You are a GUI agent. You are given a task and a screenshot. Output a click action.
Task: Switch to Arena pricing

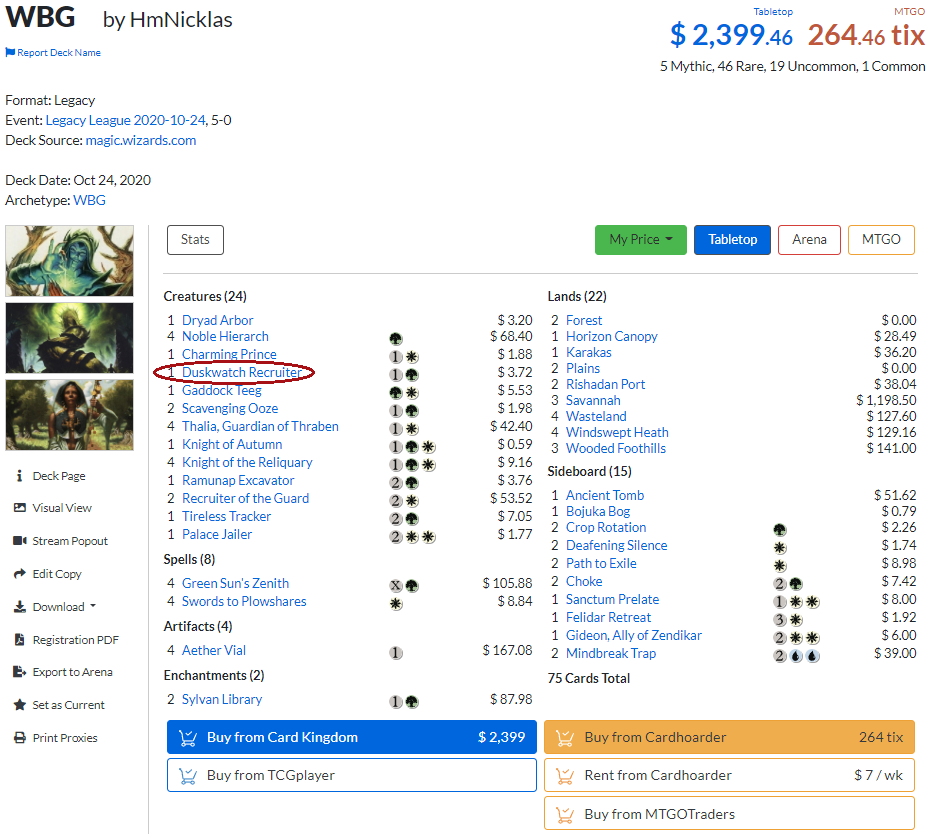coord(809,239)
